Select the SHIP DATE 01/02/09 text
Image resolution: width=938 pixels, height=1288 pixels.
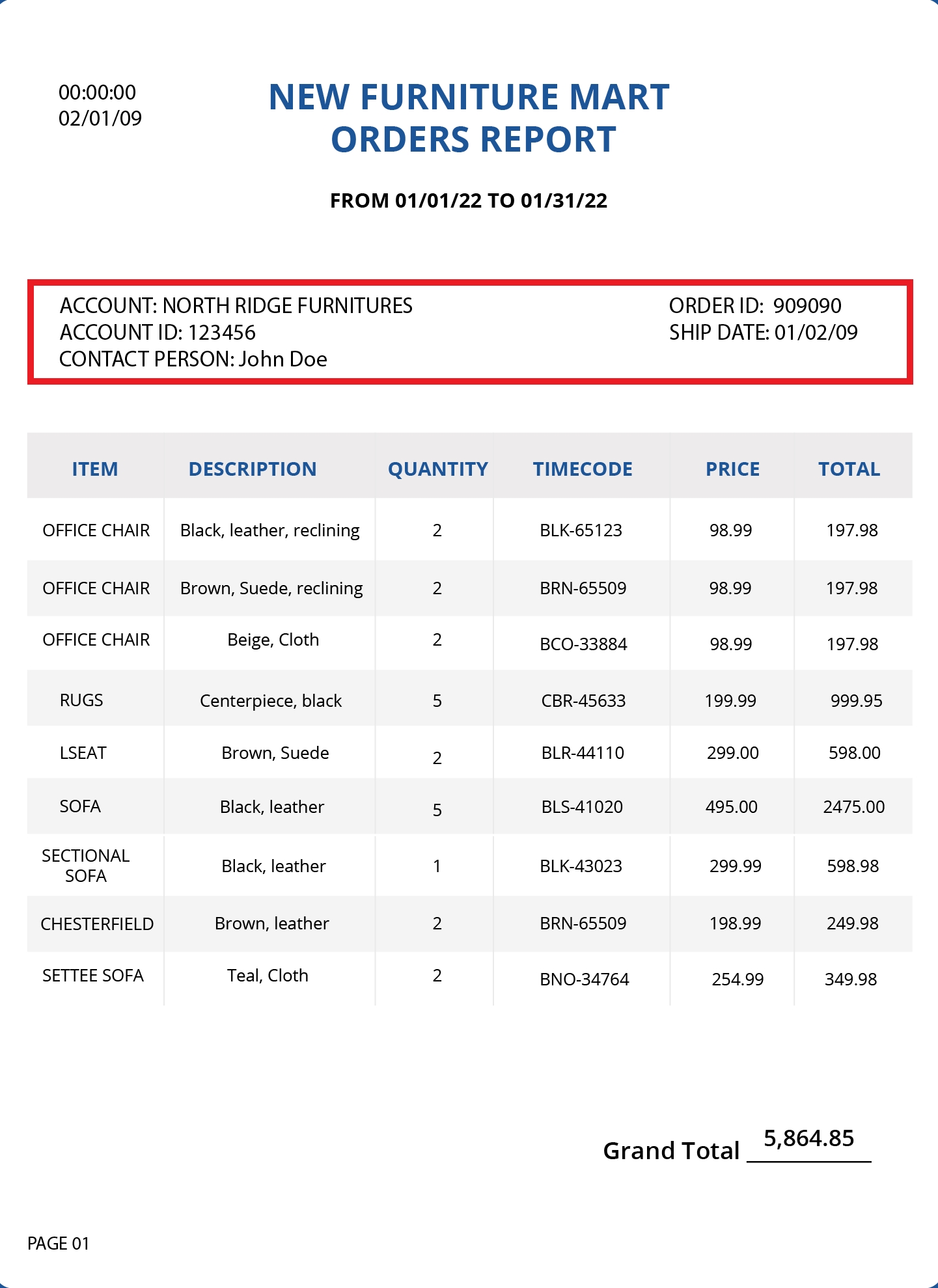coord(763,333)
